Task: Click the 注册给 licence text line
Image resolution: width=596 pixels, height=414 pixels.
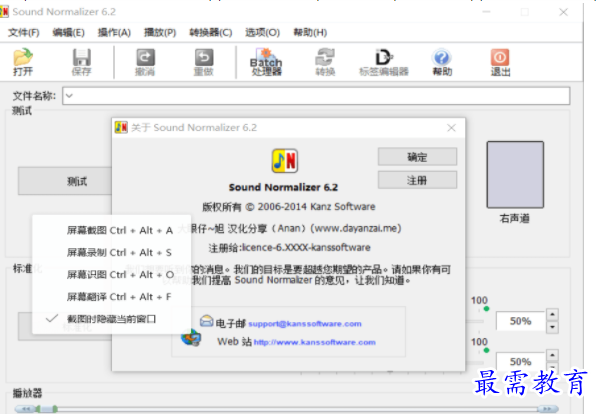Action: tap(289, 248)
